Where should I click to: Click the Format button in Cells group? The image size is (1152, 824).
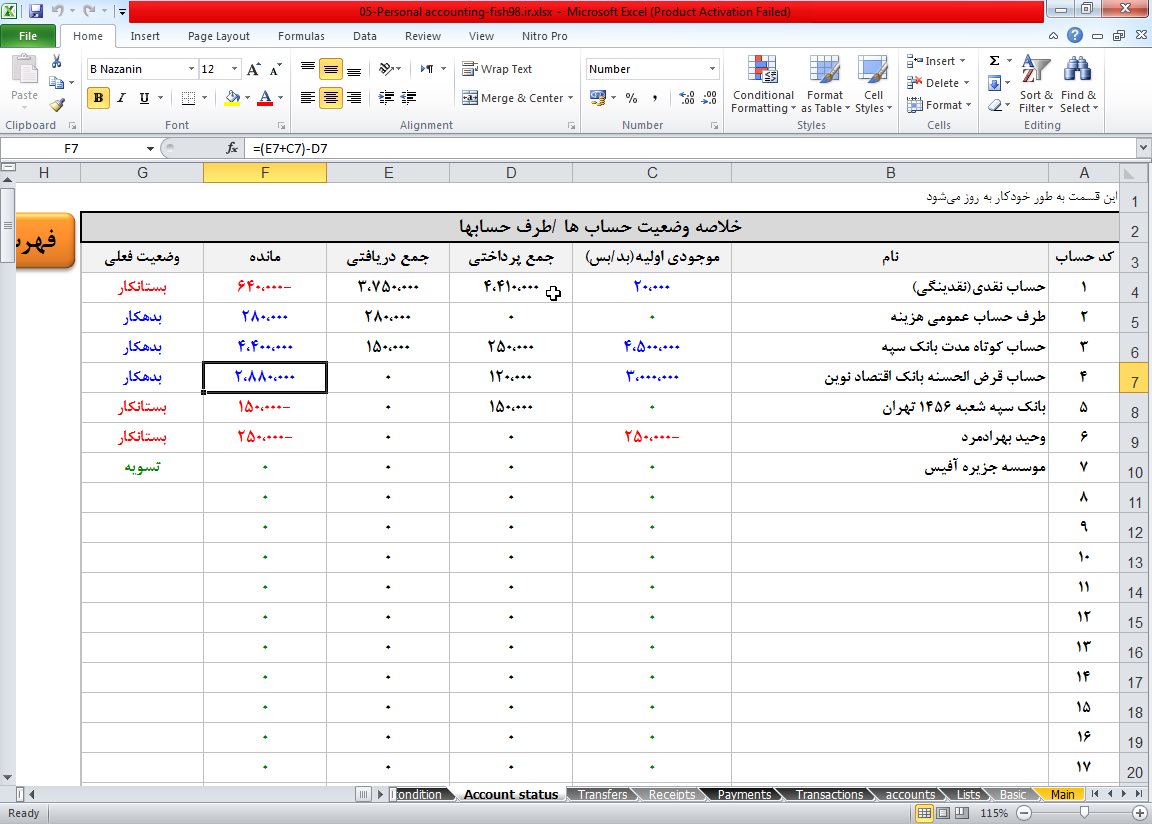pos(939,105)
